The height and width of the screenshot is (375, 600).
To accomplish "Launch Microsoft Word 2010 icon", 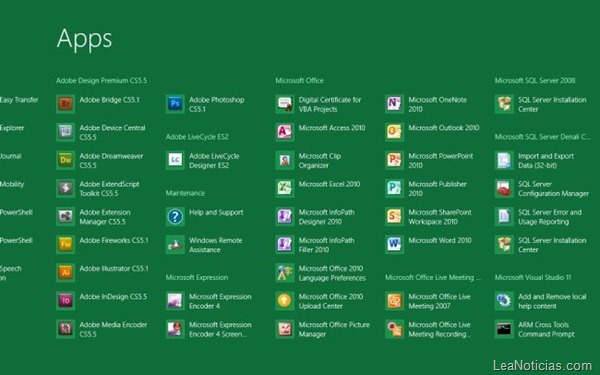I will pyautogui.click(x=395, y=245).
